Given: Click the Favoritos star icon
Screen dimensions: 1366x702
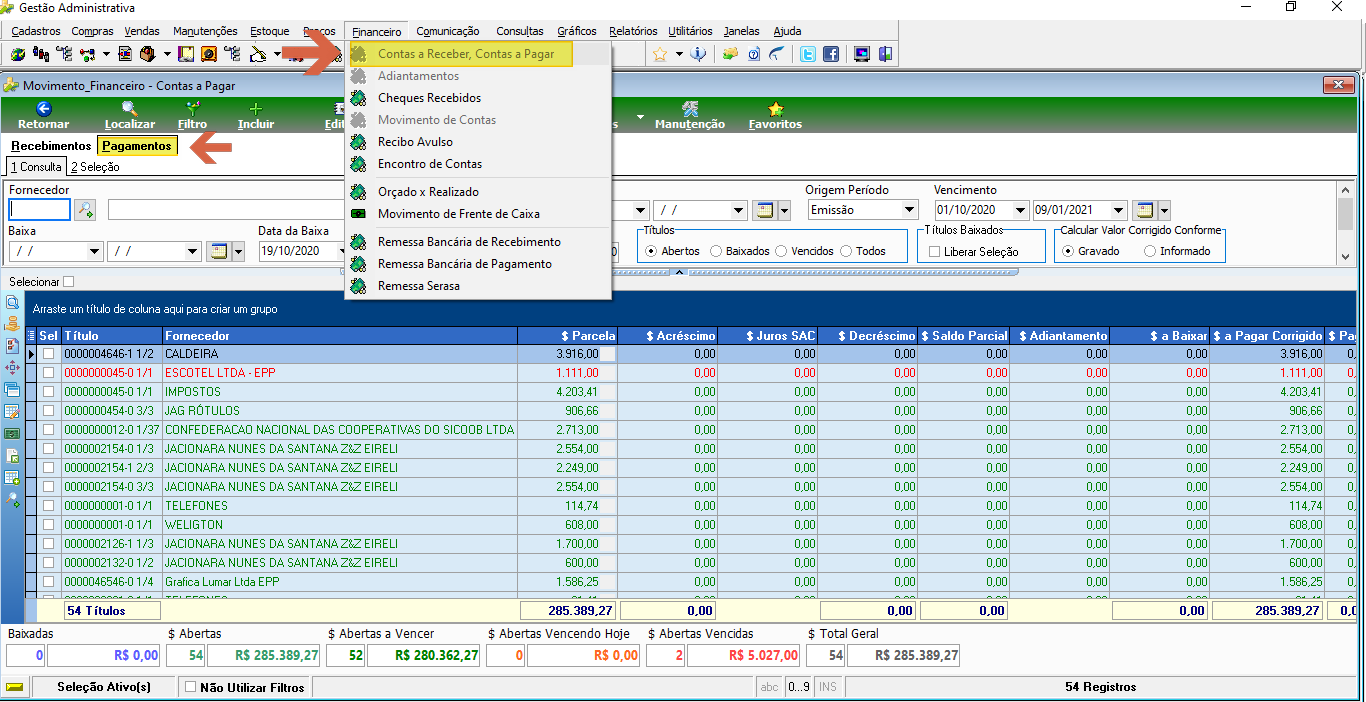Looking at the screenshot, I should pos(775,109).
